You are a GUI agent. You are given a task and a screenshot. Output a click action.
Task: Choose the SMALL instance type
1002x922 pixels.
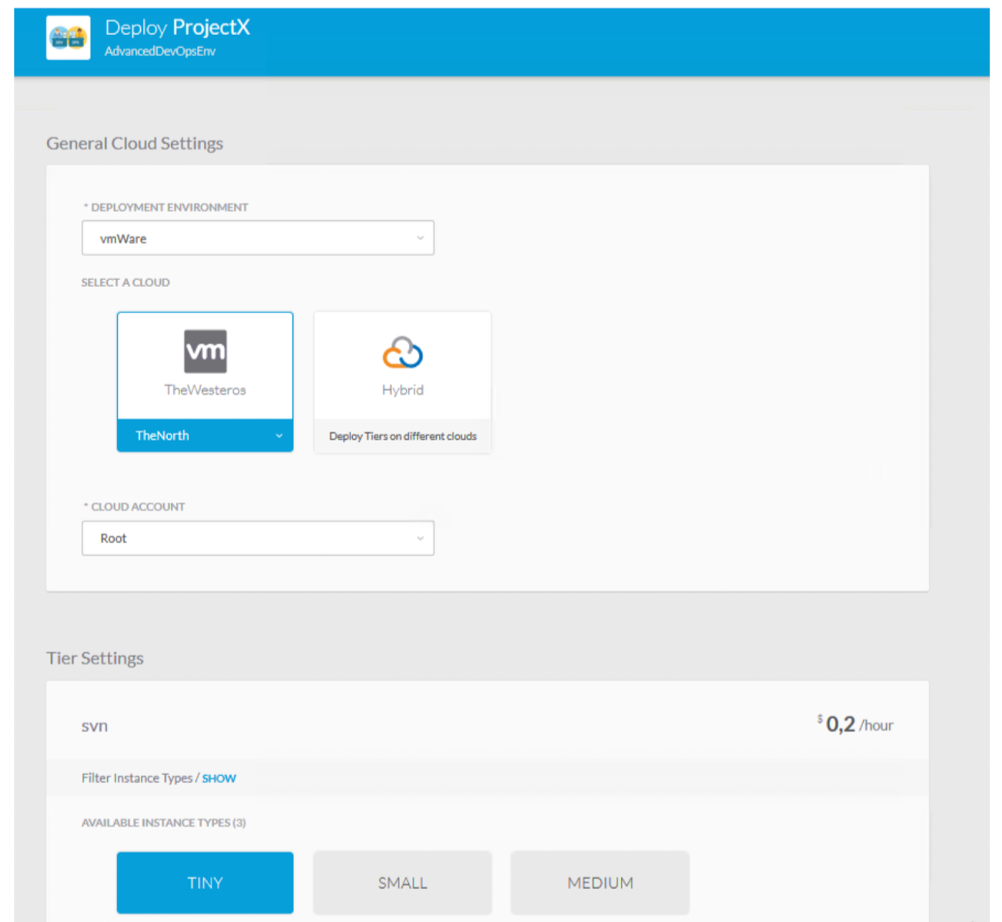[403, 882]
